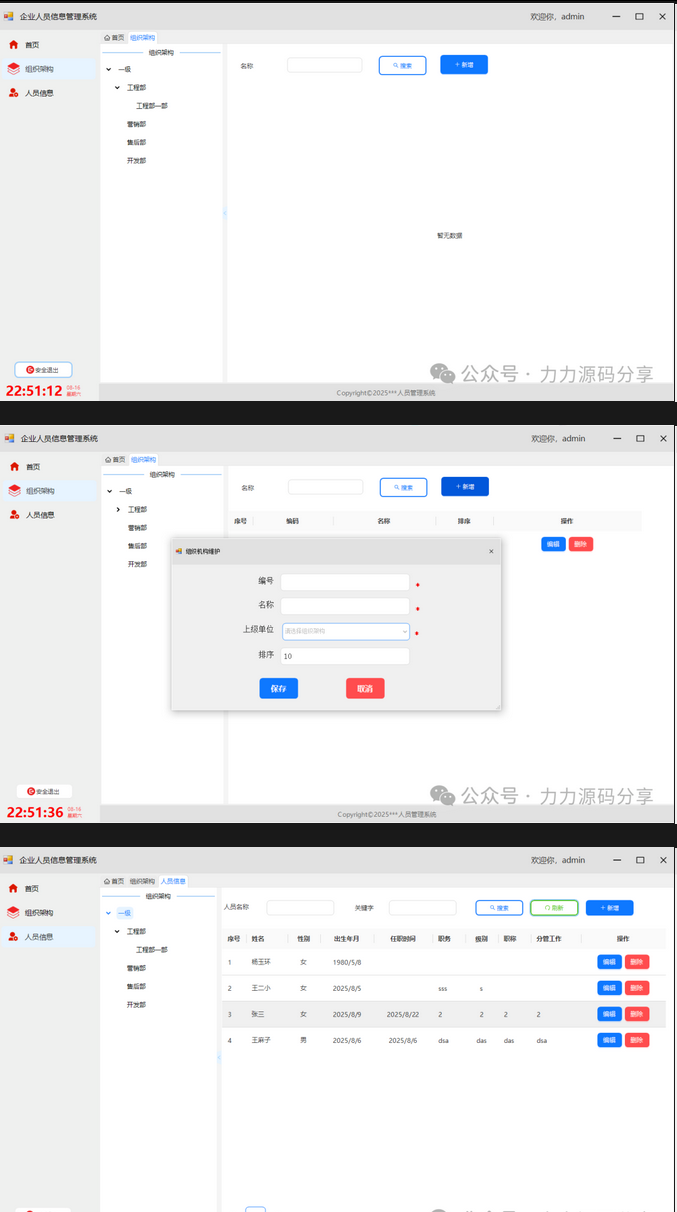Collapse the 一级 tree node in 22:51:12 window
The height and width of the screenshot is (1212, 677).
pos(109,69)
